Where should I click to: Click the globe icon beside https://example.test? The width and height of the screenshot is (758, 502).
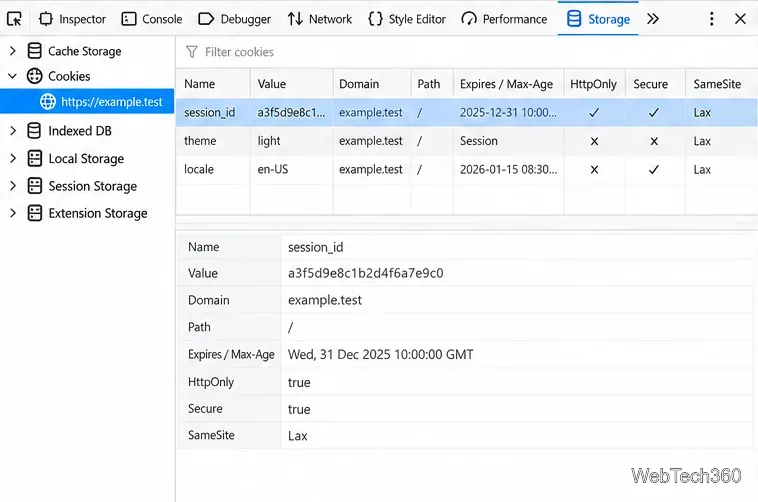tap(47, 102)
